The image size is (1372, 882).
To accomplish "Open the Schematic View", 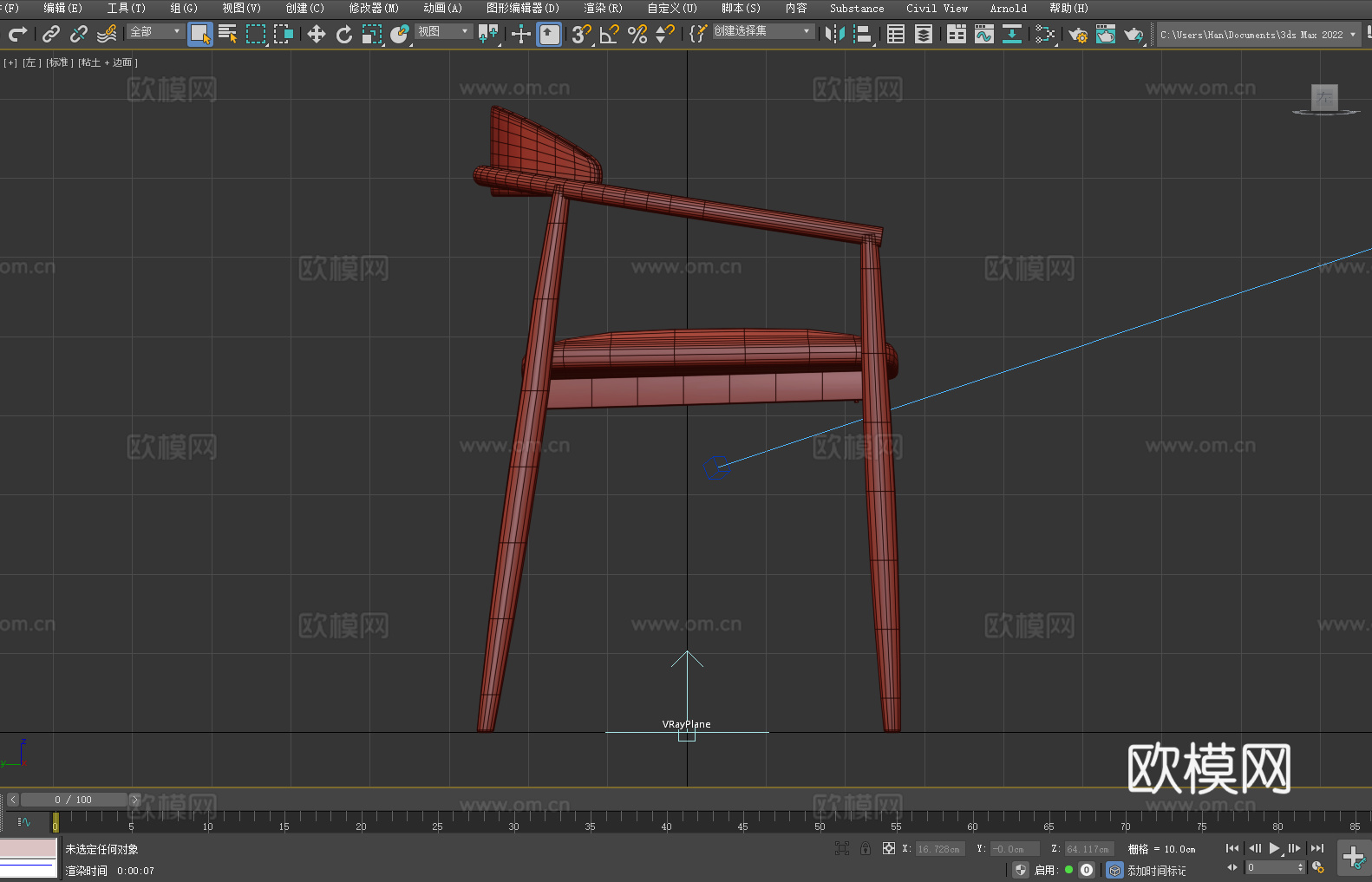I will tap(1045, 34).
